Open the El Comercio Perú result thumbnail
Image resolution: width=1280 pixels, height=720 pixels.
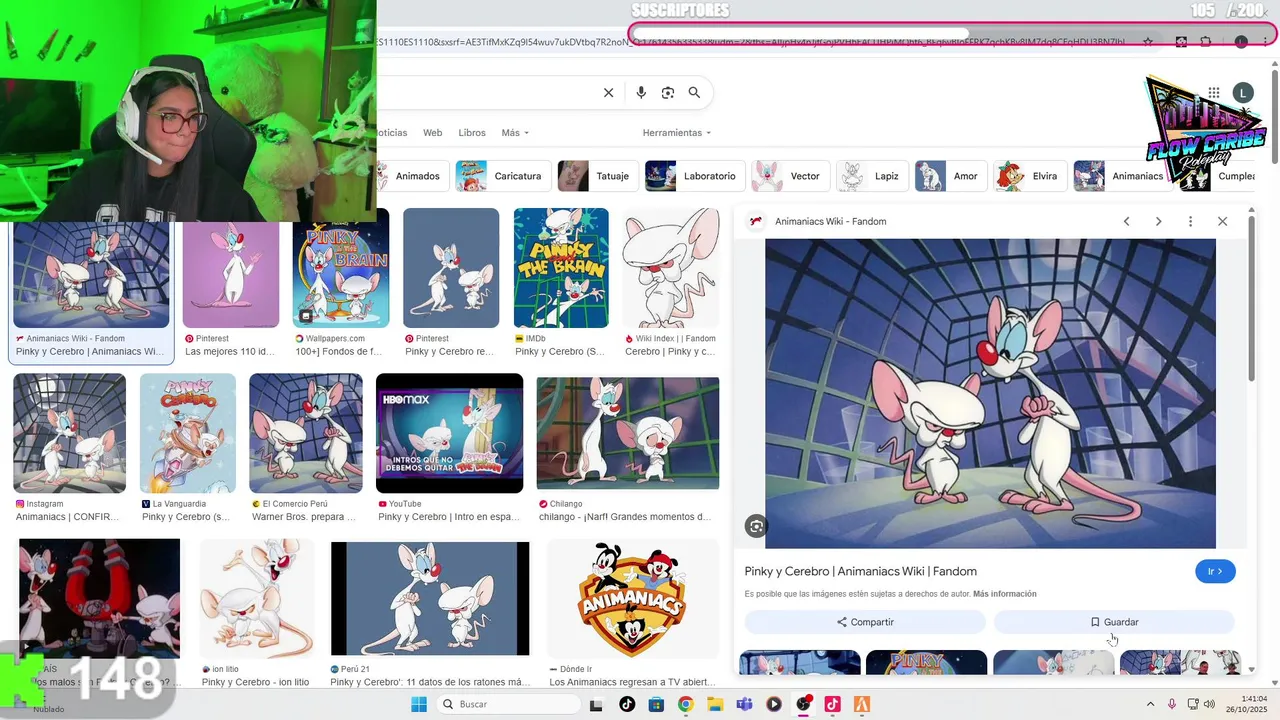[x=306, y=433]
